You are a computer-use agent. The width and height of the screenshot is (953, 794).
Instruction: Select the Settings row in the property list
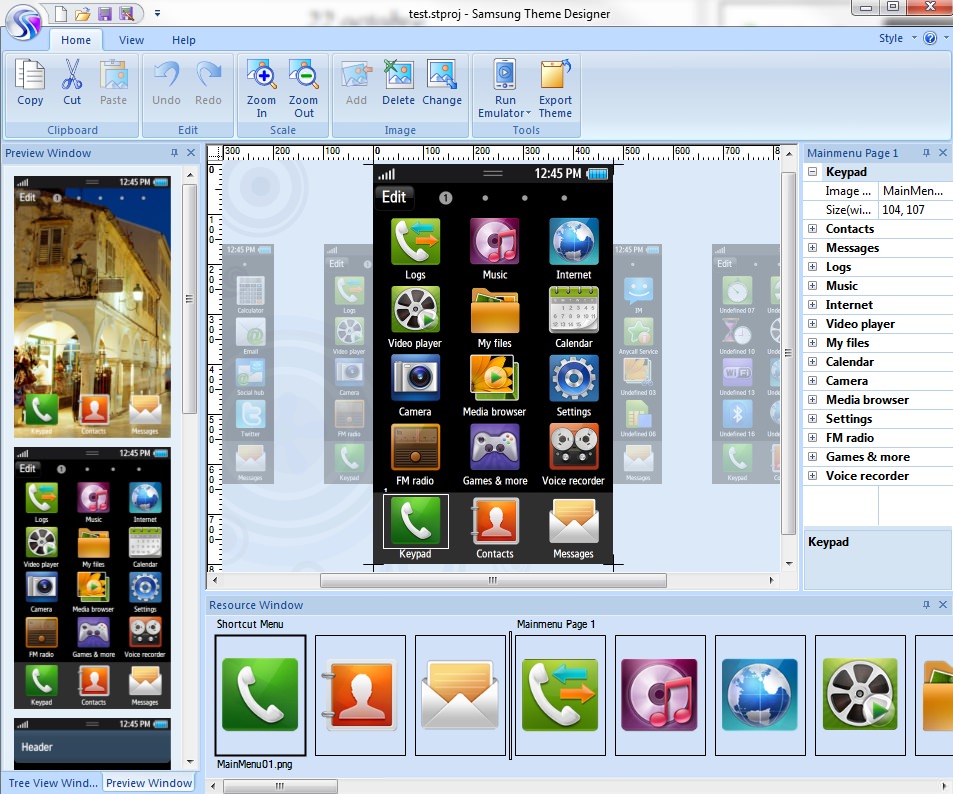(878, 419)
